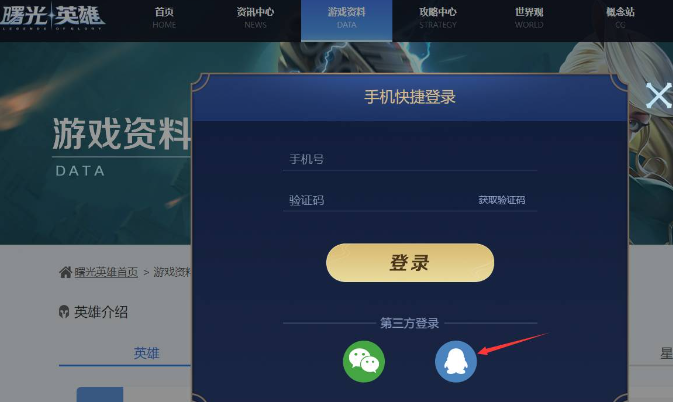The height and width of the screenshot is (402, 673).
Task: Click the blue block below the 英雄 tab
Action: click(x=100, y=394)
